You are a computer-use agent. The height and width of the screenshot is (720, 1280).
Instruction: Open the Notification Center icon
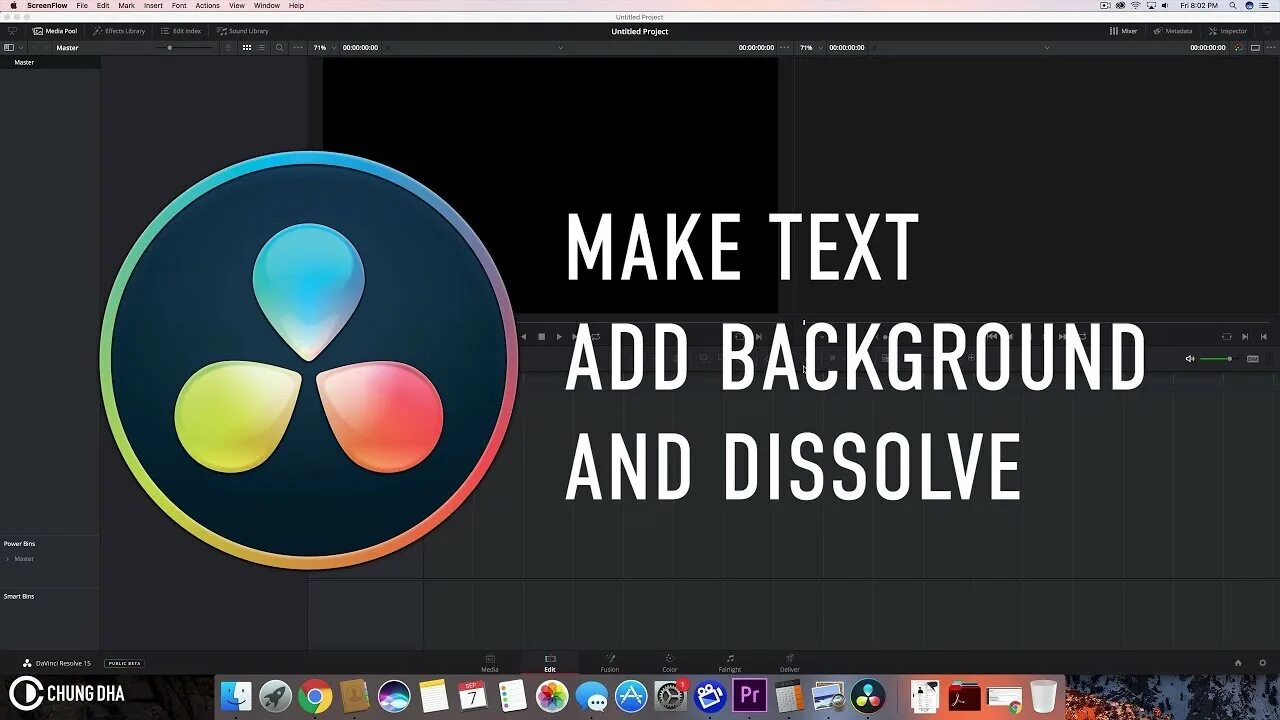1266,5
